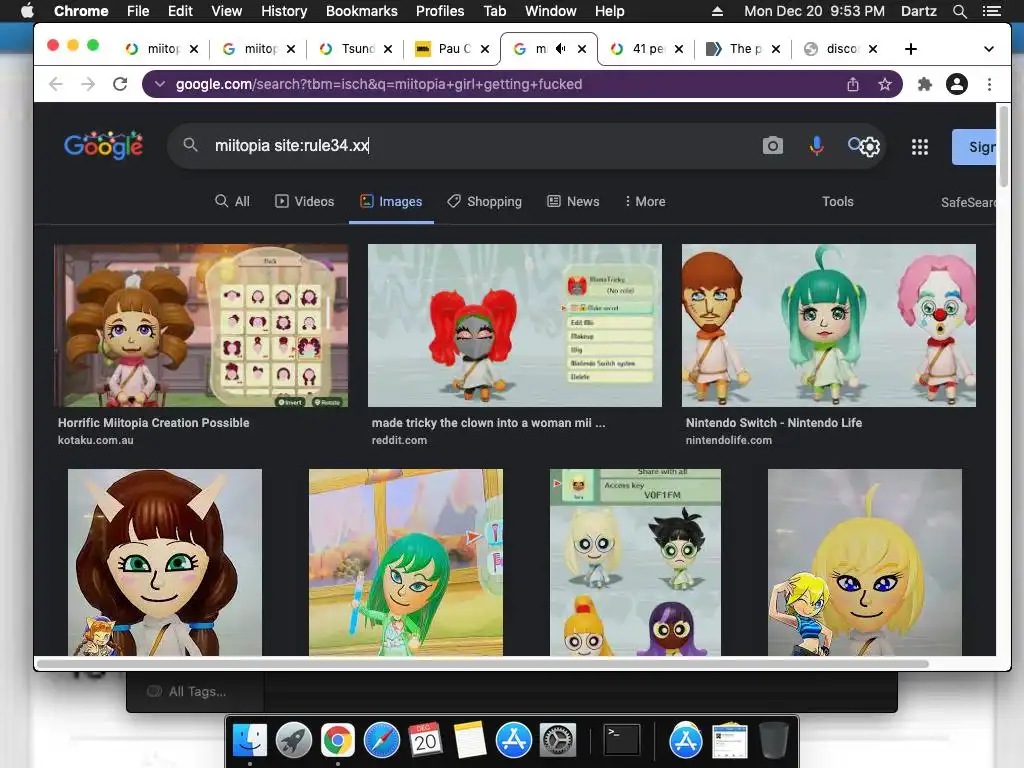
Task: Open the Google apps grid
Action: (x=920, y=146)
